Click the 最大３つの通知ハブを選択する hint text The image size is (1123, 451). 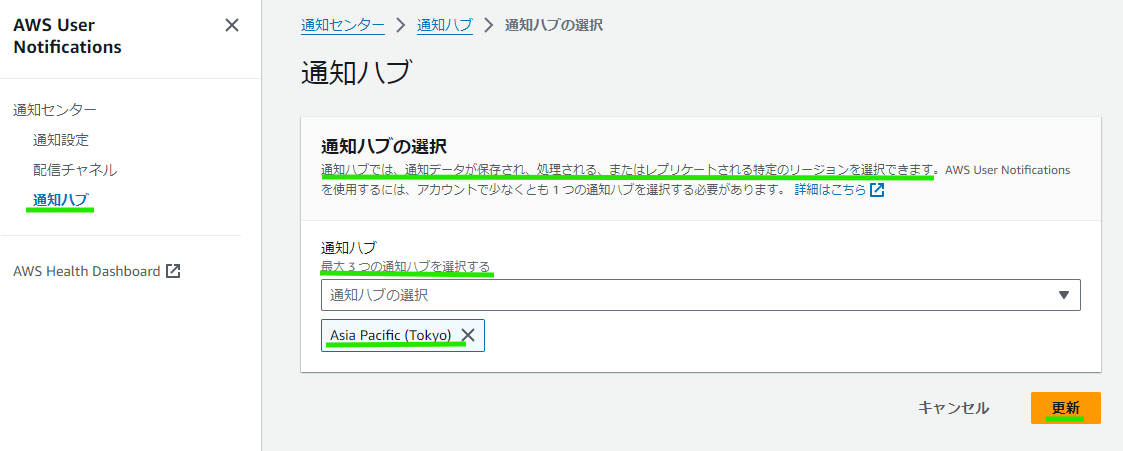[405, 267]
